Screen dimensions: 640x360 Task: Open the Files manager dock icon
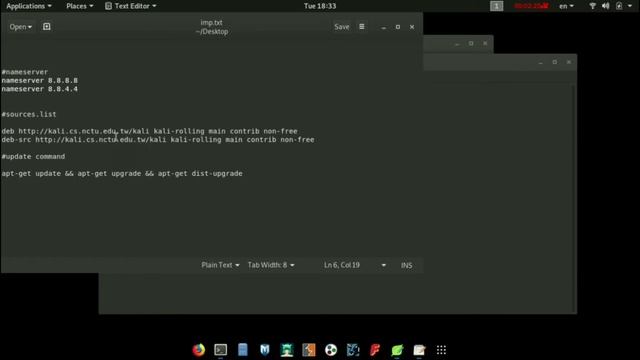coord(243,350)
